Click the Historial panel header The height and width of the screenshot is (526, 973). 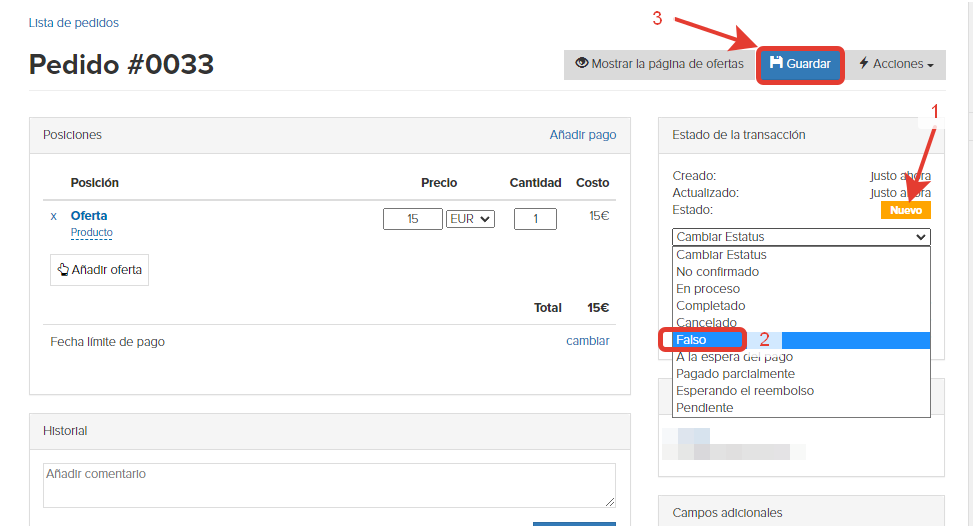point(330,431)
